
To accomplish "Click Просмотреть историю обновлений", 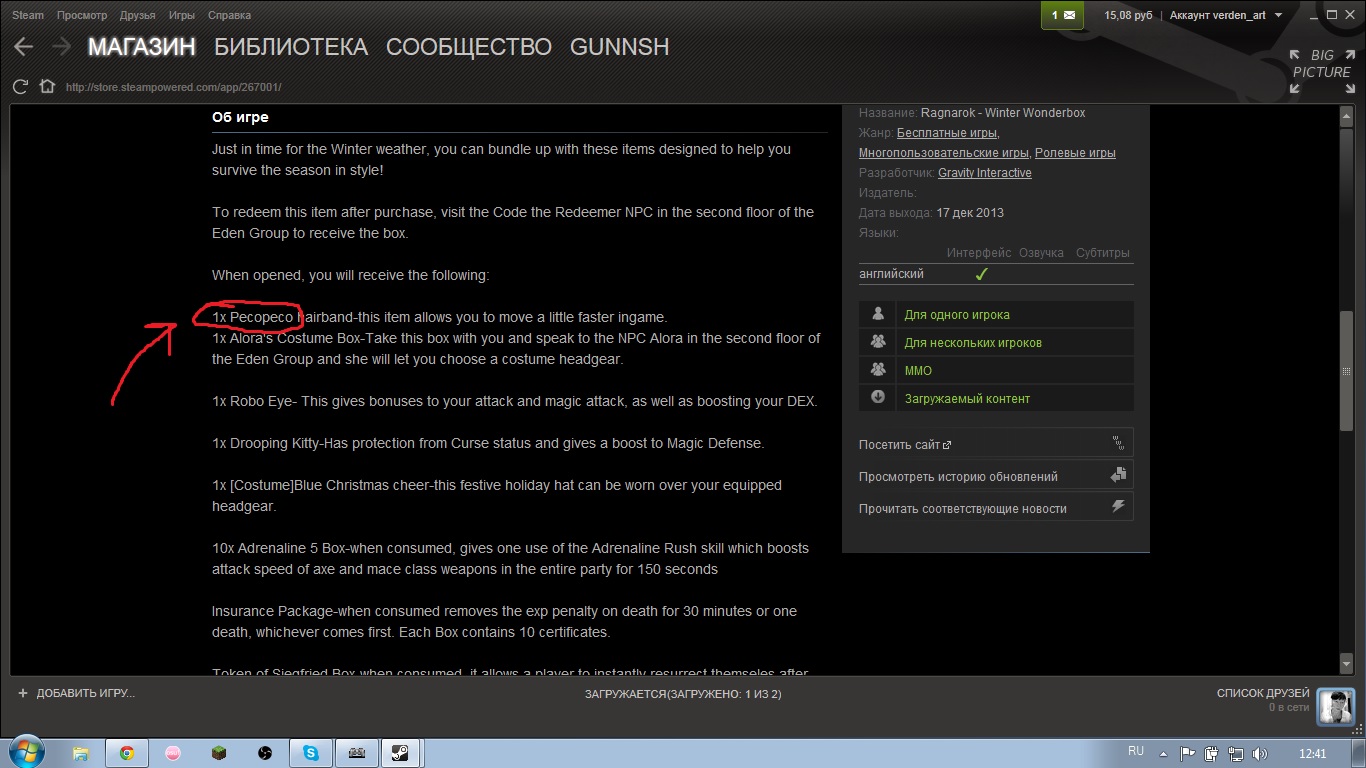I will 996,476.
